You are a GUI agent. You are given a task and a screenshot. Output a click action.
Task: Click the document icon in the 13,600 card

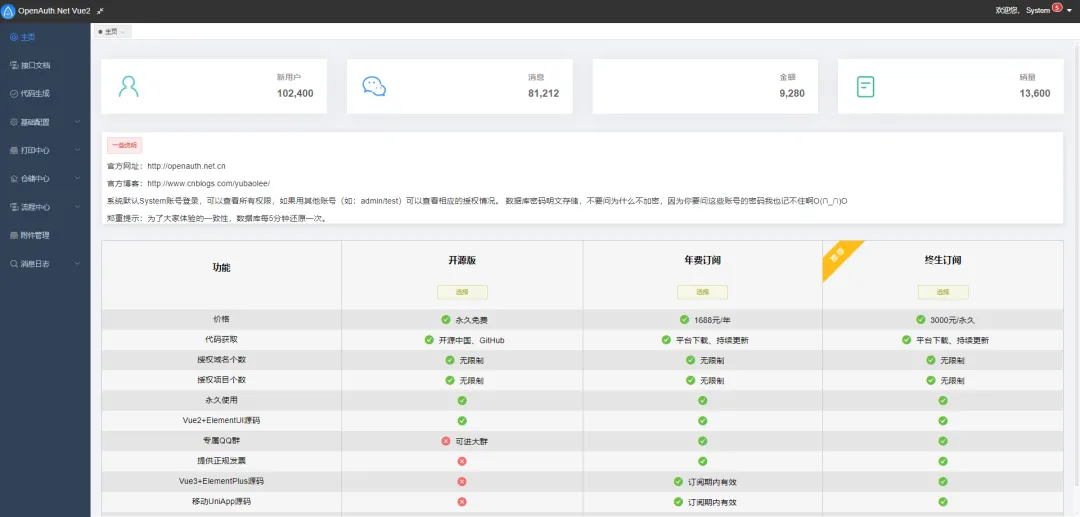865,86
